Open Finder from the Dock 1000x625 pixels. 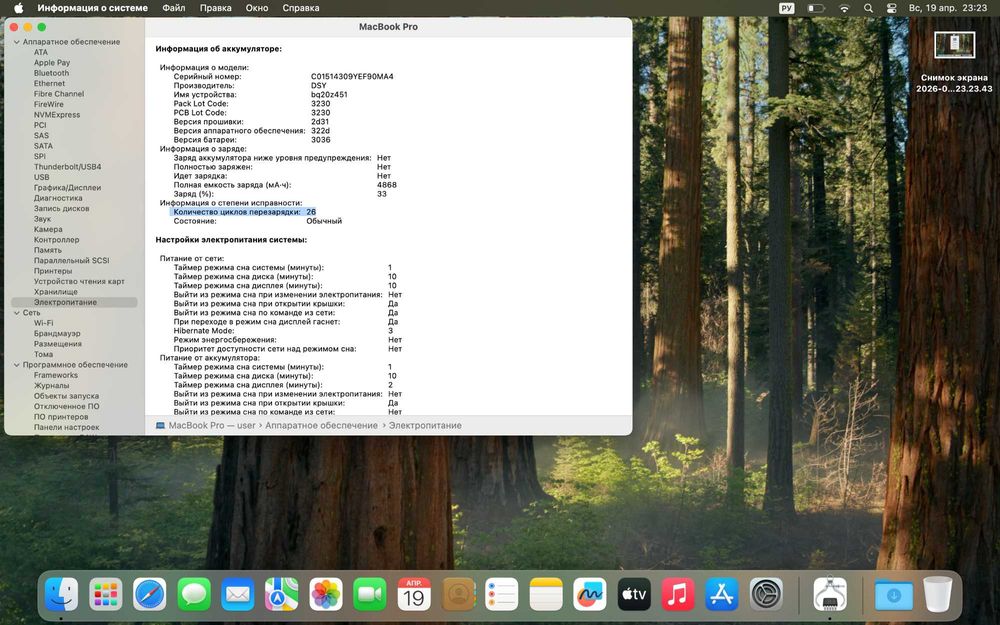click(x=61, y=594)
